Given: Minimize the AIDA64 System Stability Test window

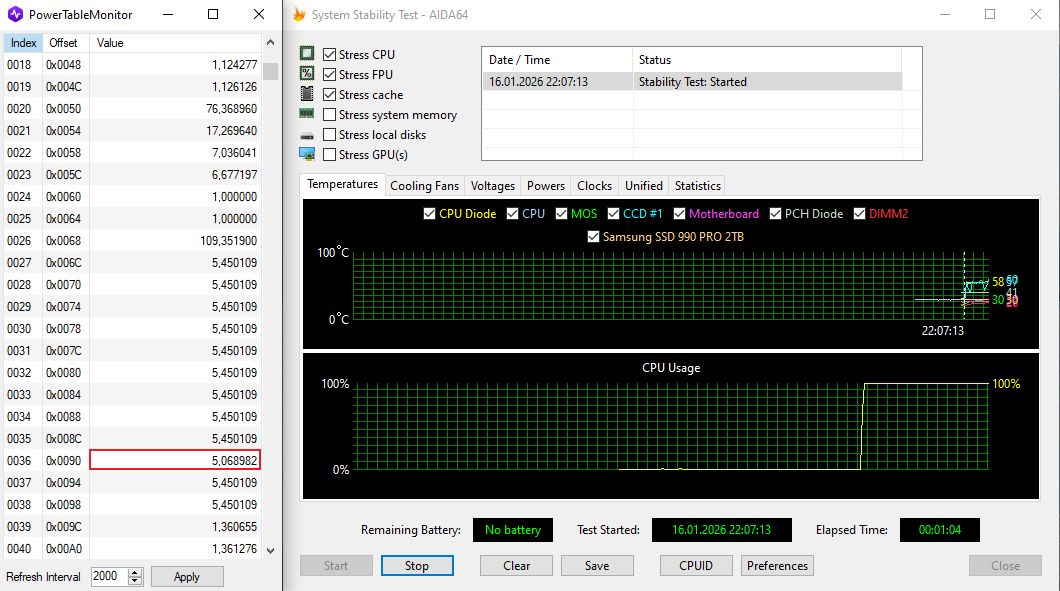Looking at the screenshot, I should click(945, 14).
